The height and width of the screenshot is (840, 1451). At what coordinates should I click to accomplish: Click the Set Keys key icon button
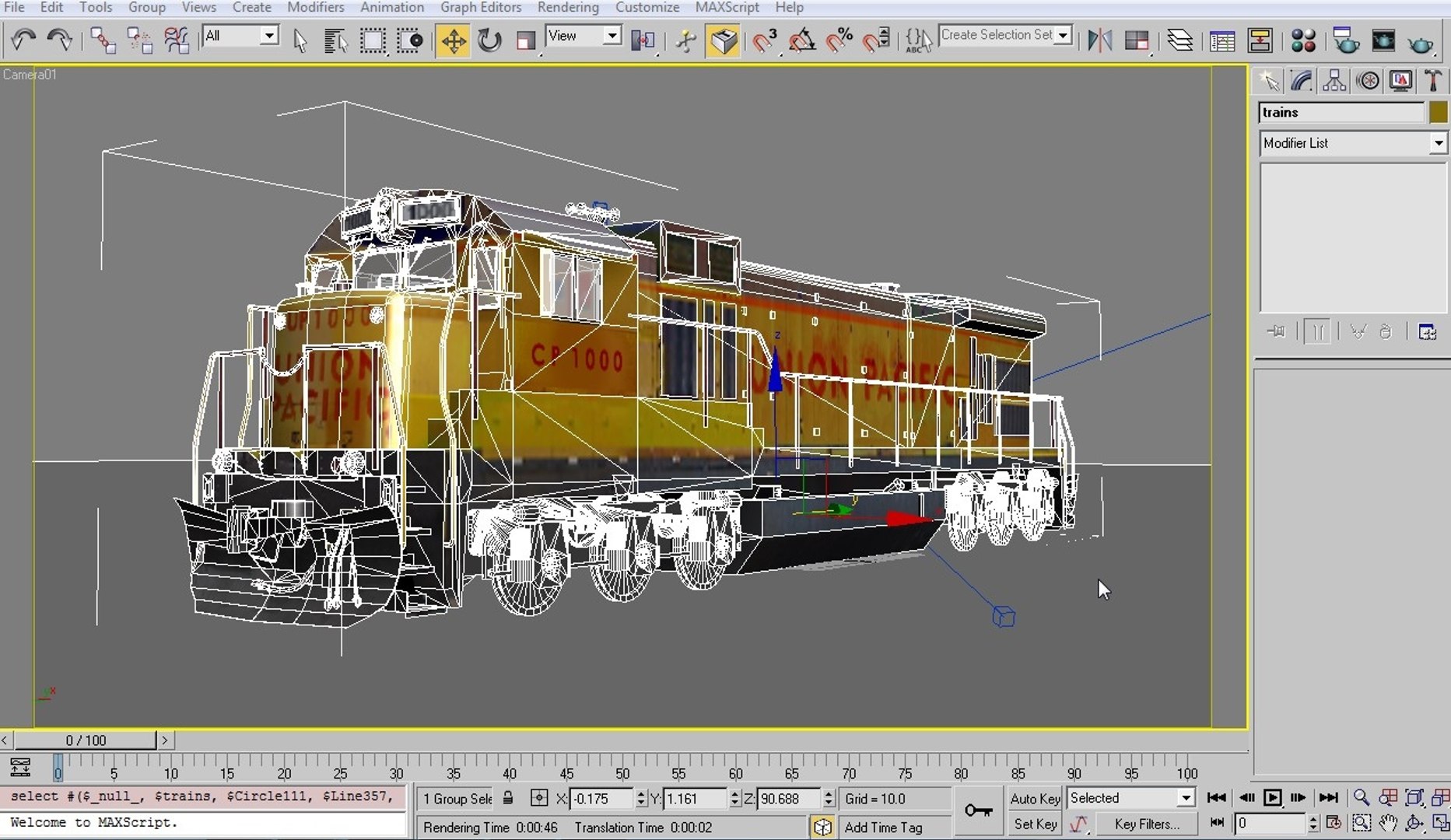pyautogui.click(x=978, y=811)
